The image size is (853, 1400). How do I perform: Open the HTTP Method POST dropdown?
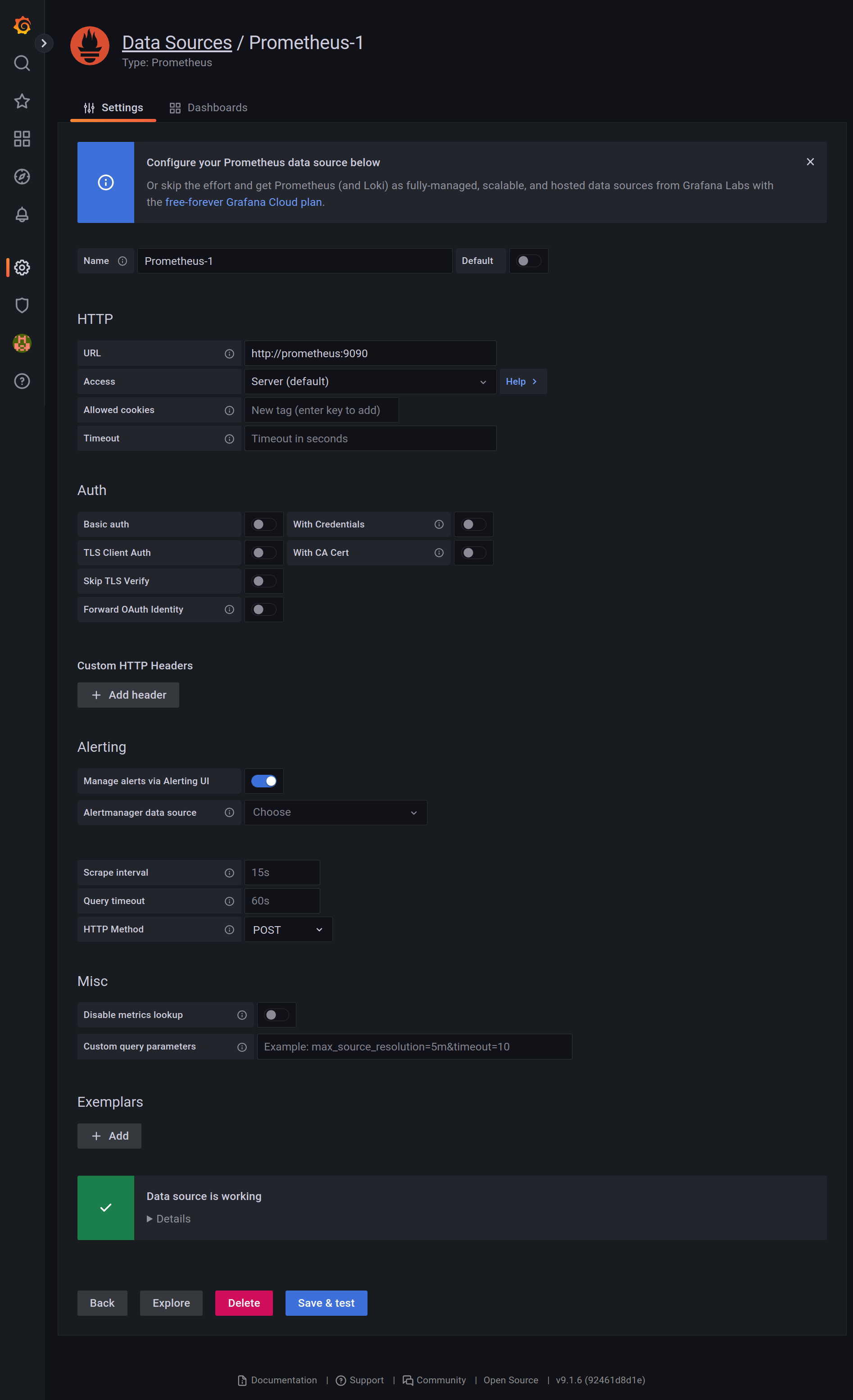pos(289,930)
